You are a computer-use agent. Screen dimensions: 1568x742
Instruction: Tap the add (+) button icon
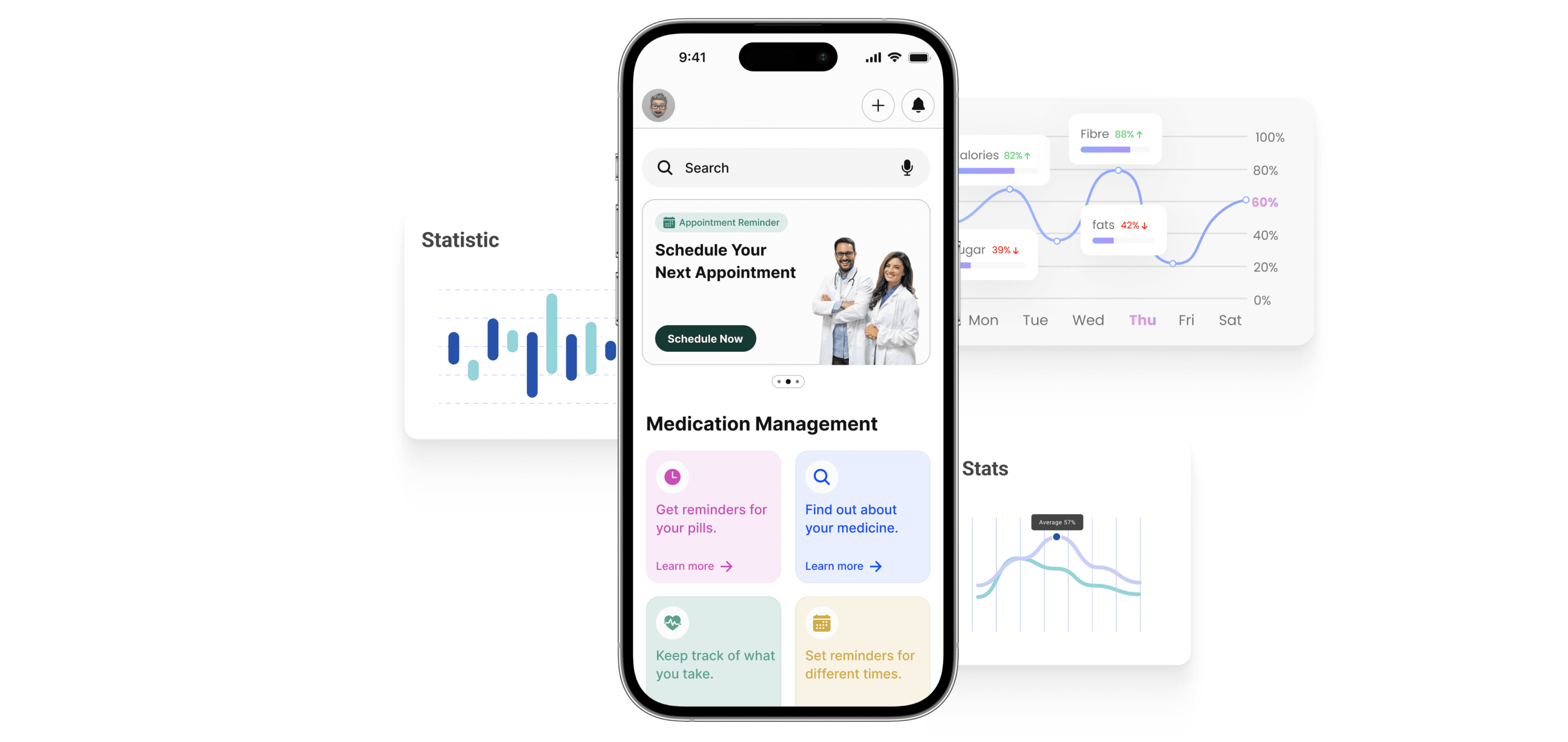[x=878, y=105]
